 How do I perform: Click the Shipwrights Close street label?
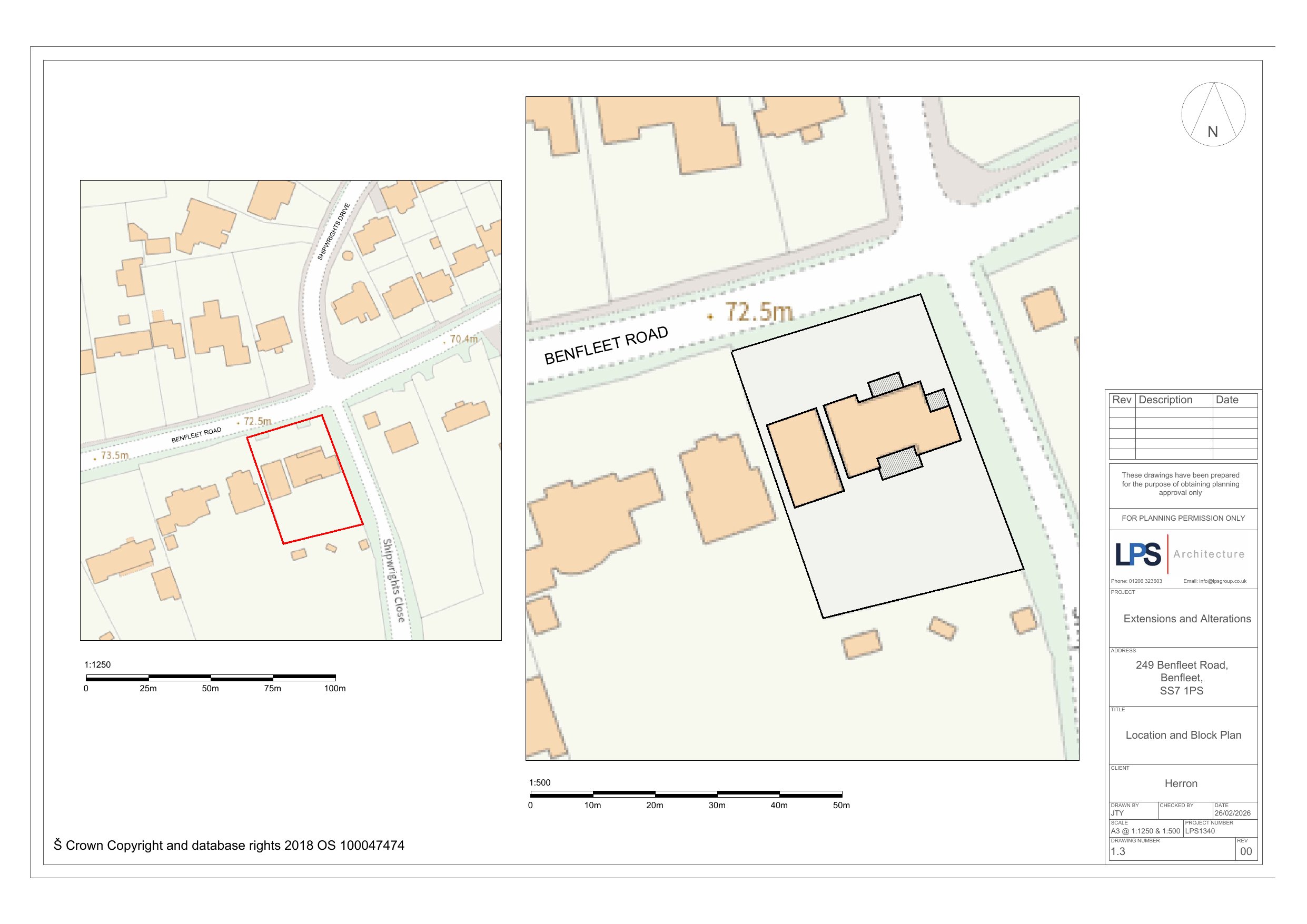[x=394, y=580]
